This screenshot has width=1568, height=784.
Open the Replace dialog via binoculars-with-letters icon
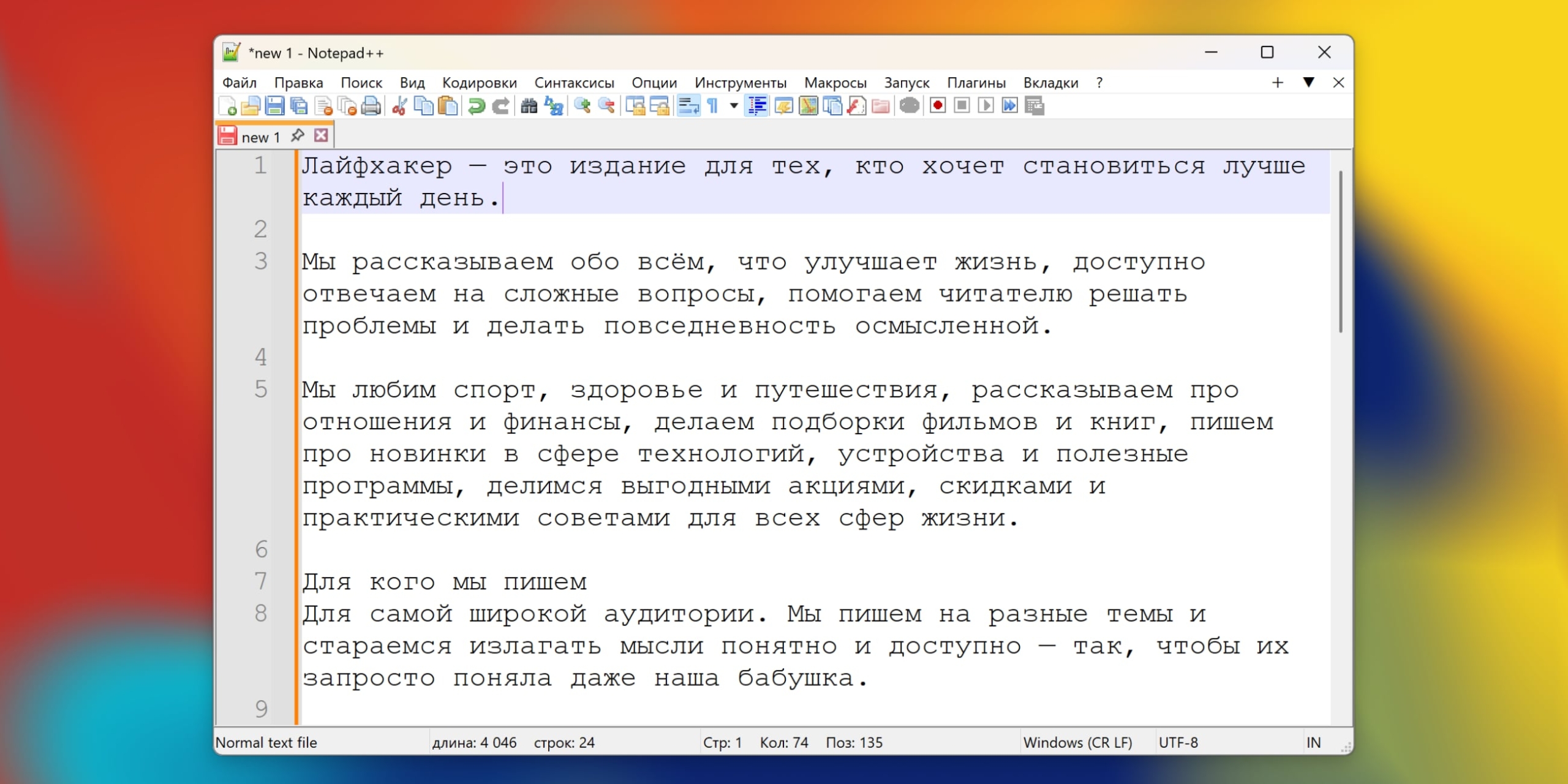tap(553, 105)
